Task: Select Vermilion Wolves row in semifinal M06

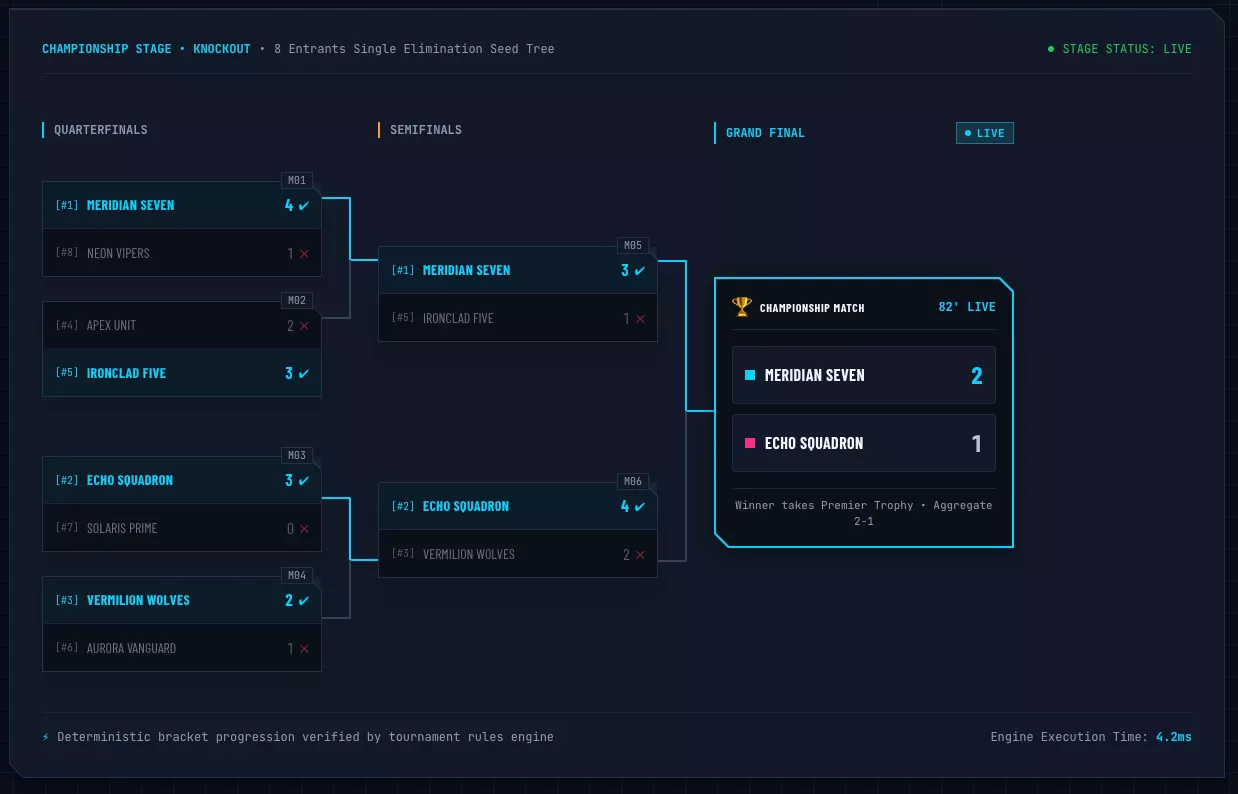Action: (518, 554)
